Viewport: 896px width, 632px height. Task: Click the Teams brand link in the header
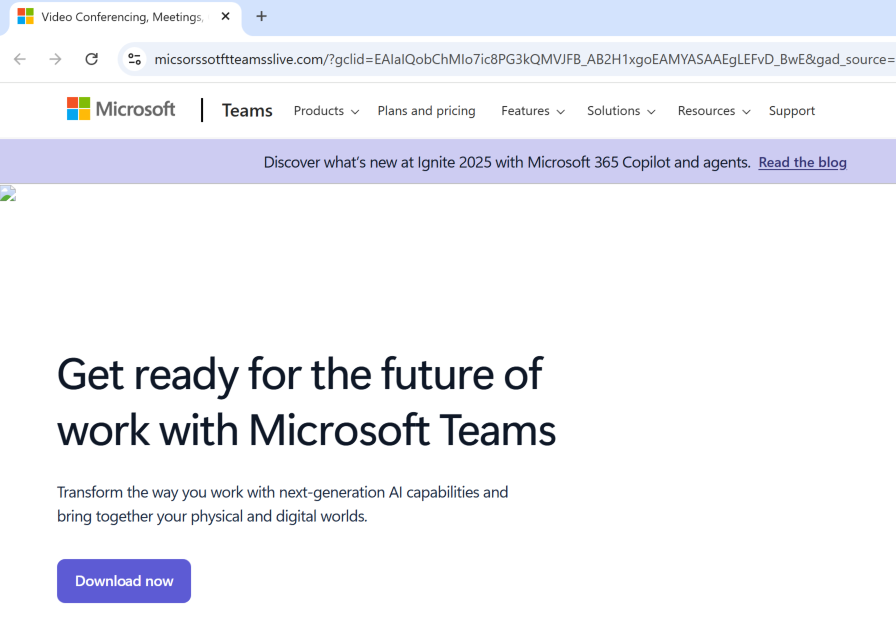[x=247, y=111]
